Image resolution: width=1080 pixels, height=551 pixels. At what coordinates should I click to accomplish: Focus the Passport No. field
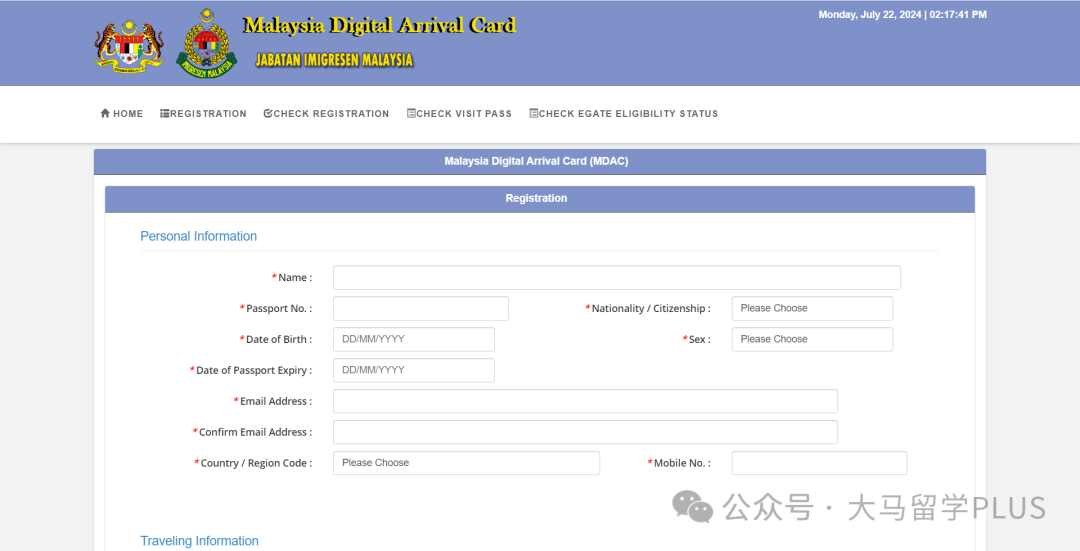click(421, 309)
